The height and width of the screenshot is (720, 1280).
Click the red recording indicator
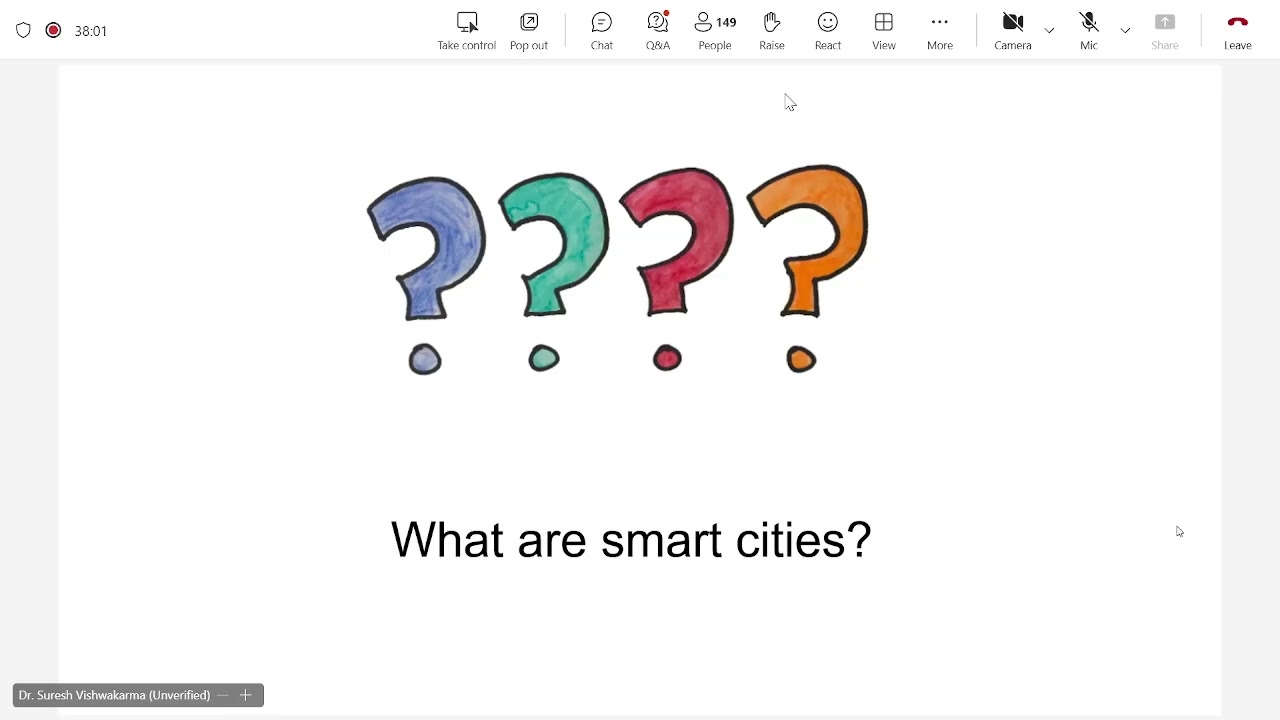[53, 31]
